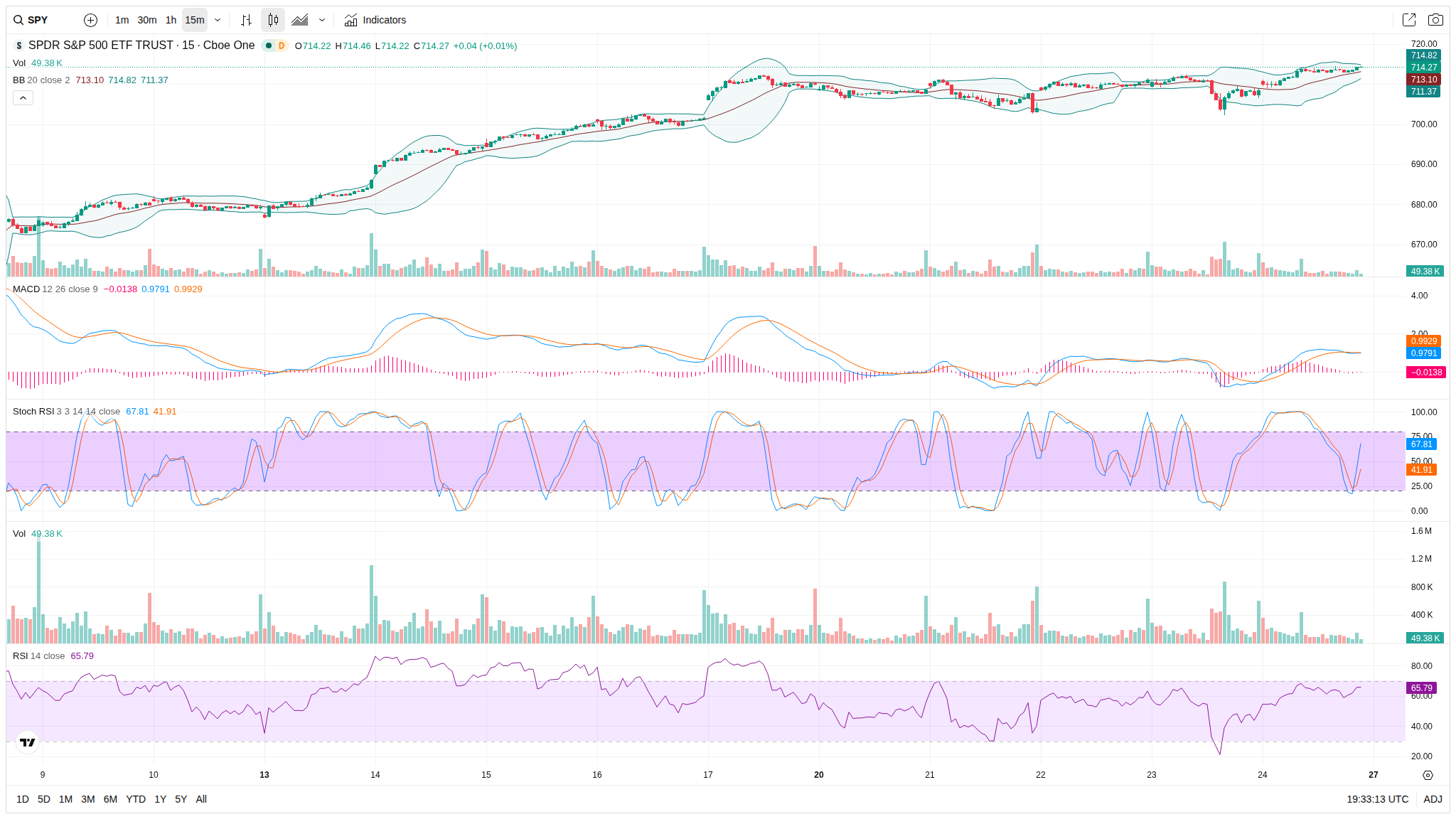Screen dimensions: 1456x819
Task: Select the 1Y date range tab
Action: click(161, 799)
